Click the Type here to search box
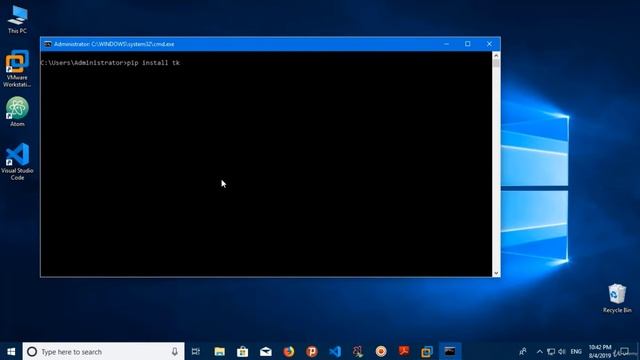The width and height of the screenshot is (640, 360). tap(103, 351)
